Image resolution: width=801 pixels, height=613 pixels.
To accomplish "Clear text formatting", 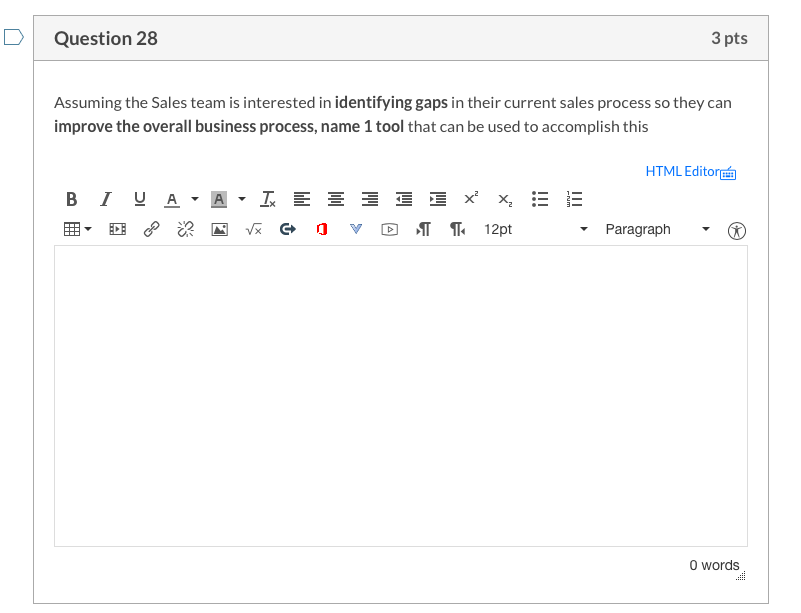I will coord(268,199).
